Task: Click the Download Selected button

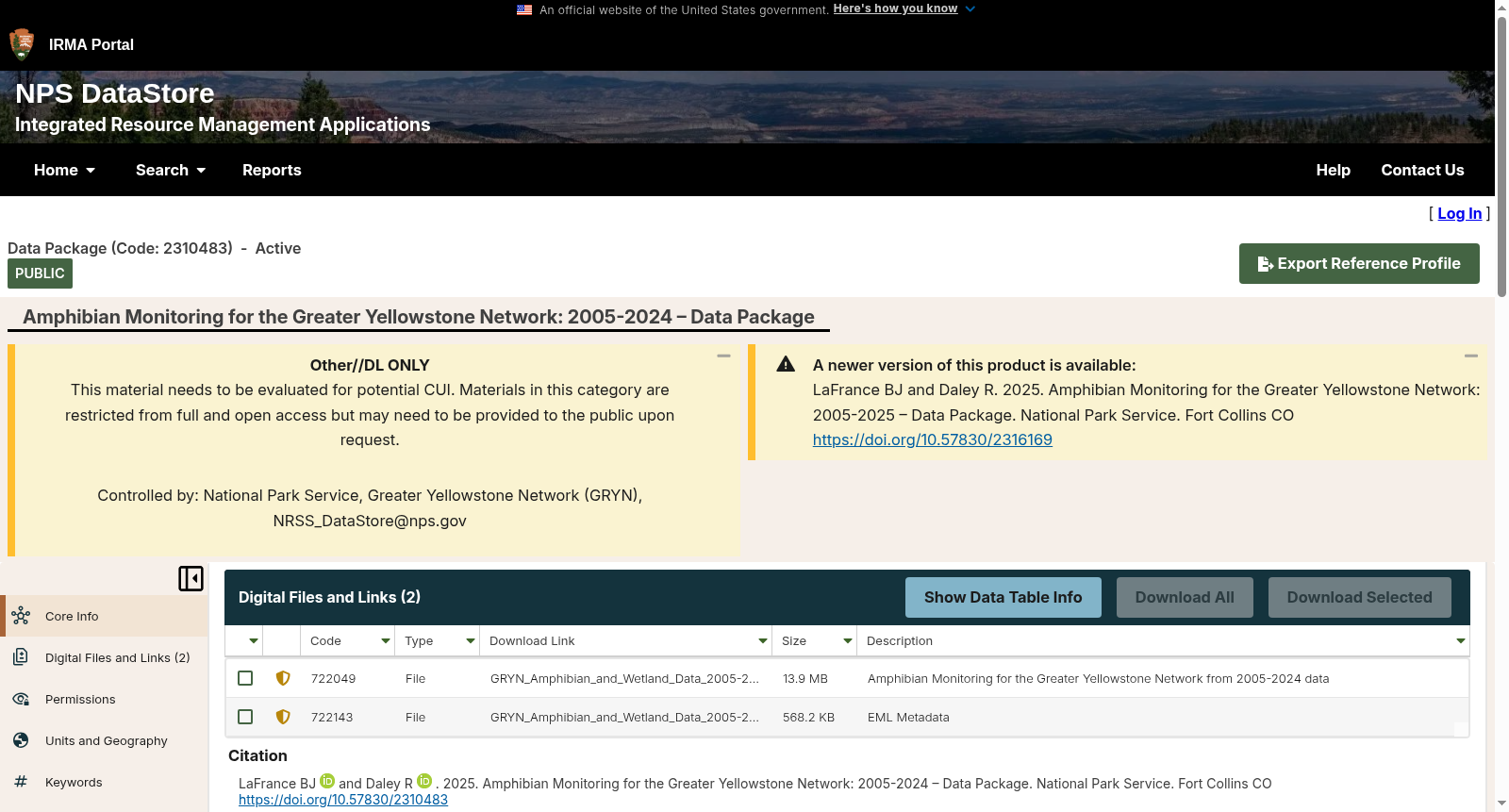Action: (x=1360, y=597)
